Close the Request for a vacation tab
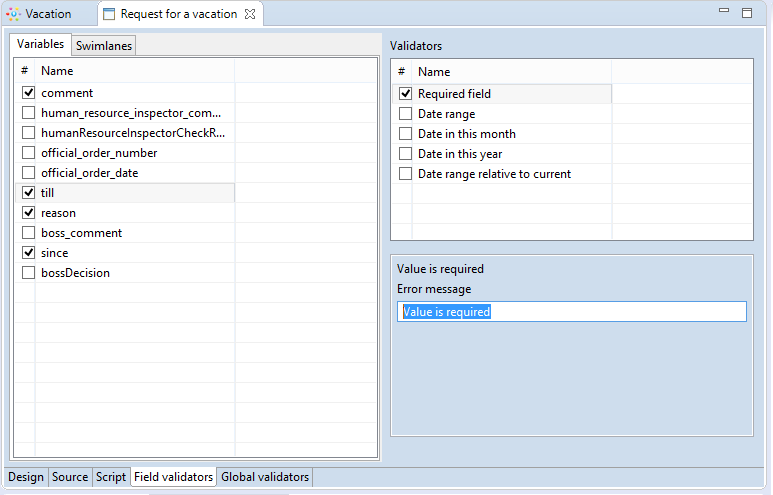Image resolution: width=773 pixels, height=495 pixels. pyautogui.click(x=250, y=14)
